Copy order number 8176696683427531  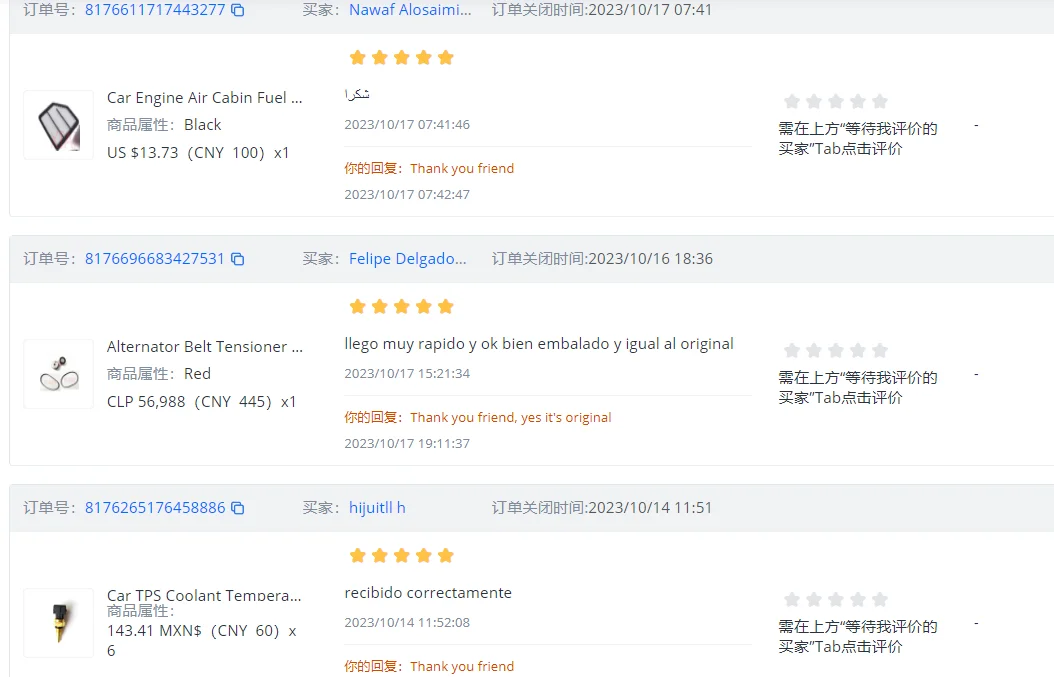[x=237, y=259]
